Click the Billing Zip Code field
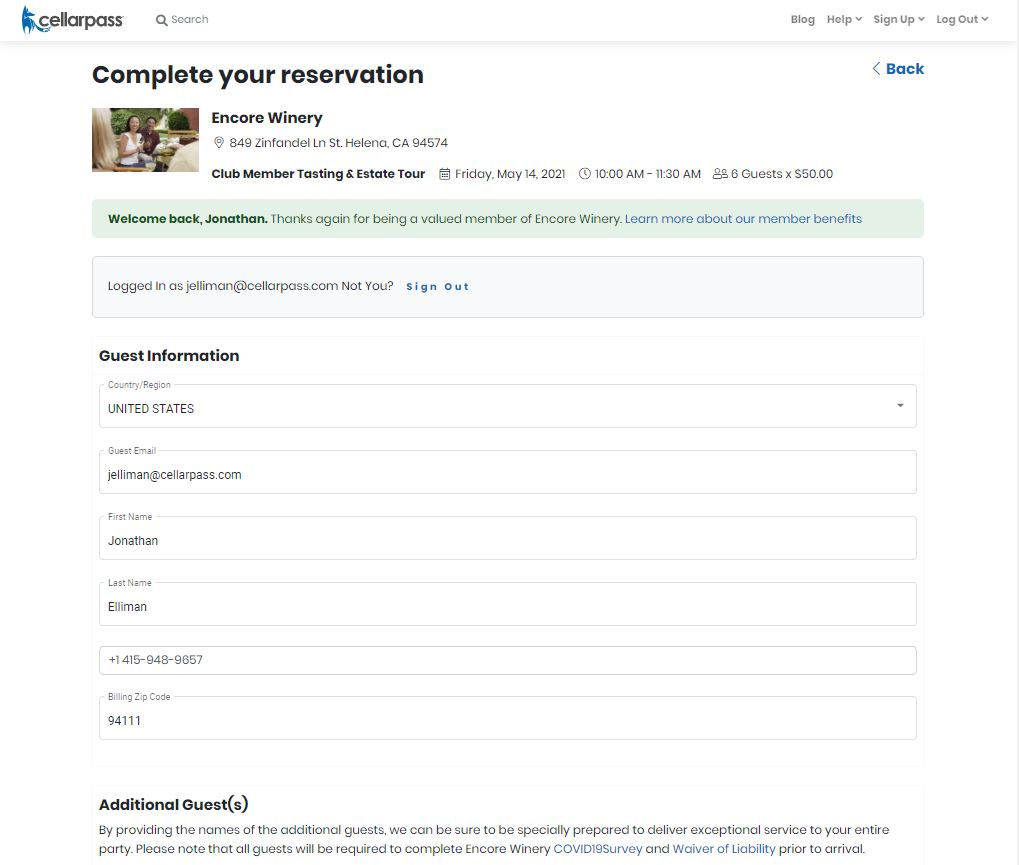Screen dimensions: 1019x865 click(x=507, y=719)
